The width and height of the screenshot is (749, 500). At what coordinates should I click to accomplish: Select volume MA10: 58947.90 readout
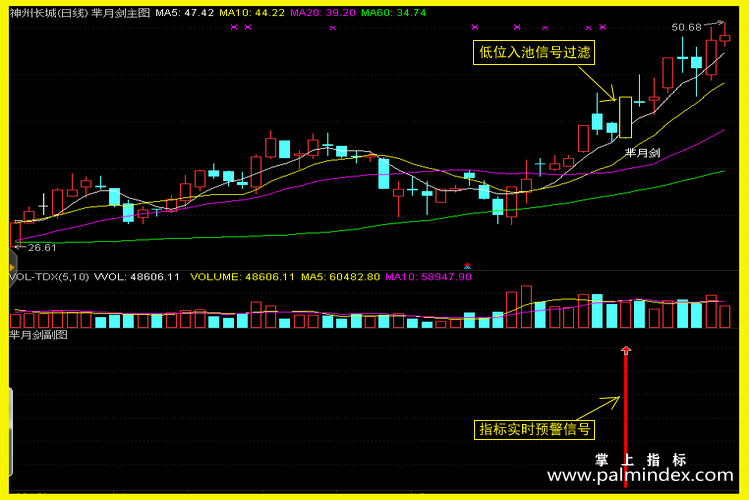click(x=428, y=277)
